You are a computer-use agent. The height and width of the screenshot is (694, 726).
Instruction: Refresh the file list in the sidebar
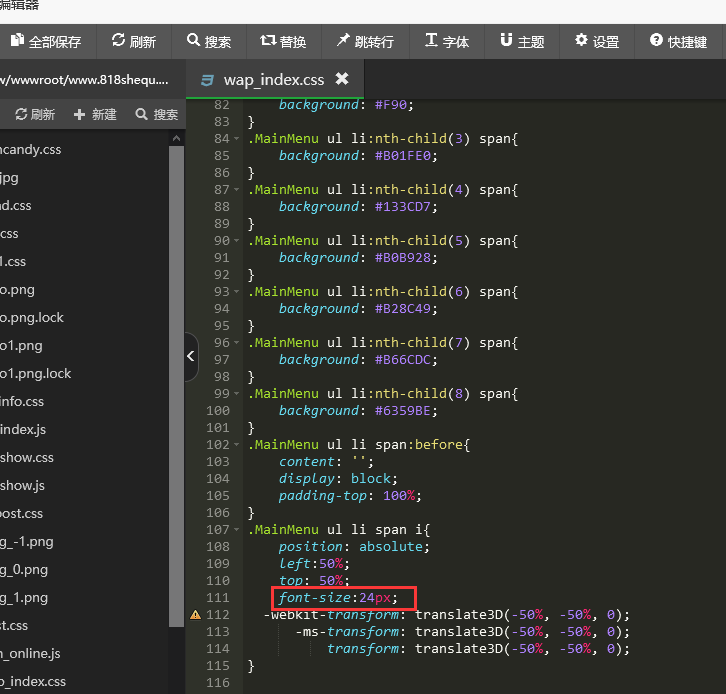pos(35,115)
